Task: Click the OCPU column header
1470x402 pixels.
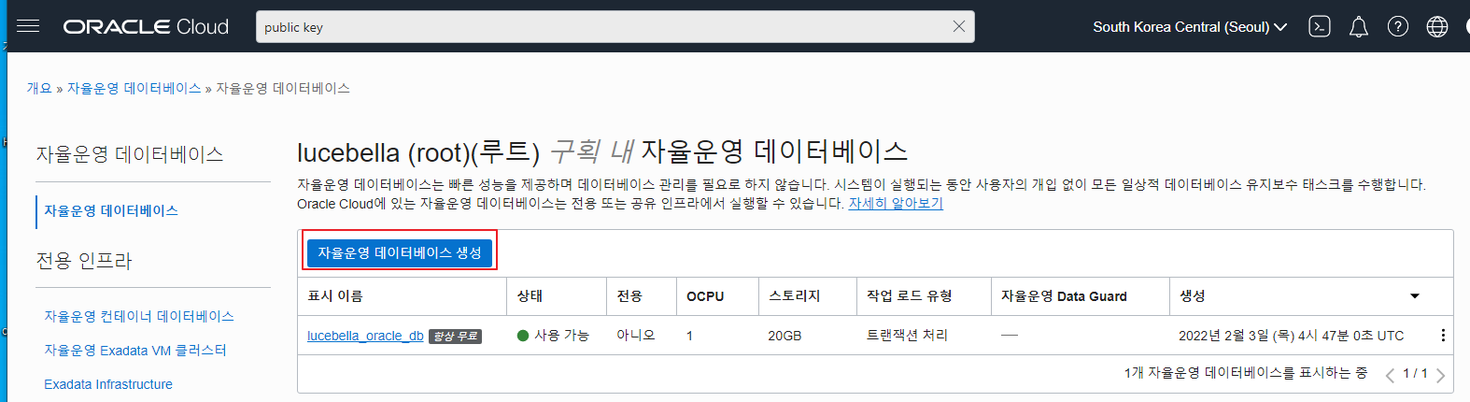Action: coord(705,296)
